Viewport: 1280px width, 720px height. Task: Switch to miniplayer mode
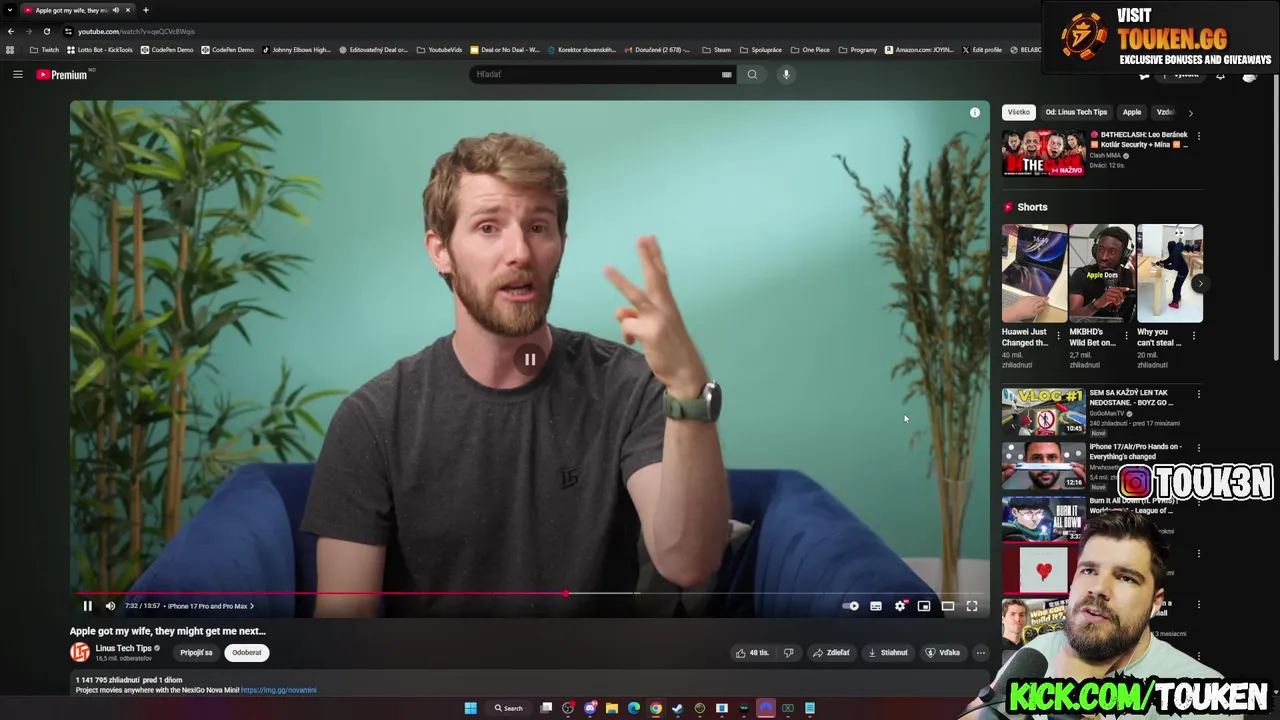coord(924,606)
